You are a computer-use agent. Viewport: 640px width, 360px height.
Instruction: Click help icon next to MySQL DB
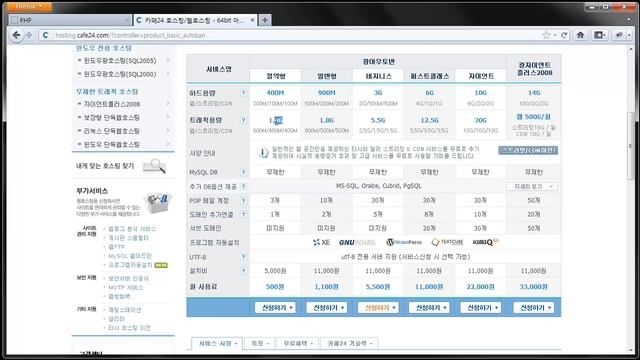click(243, 172)
